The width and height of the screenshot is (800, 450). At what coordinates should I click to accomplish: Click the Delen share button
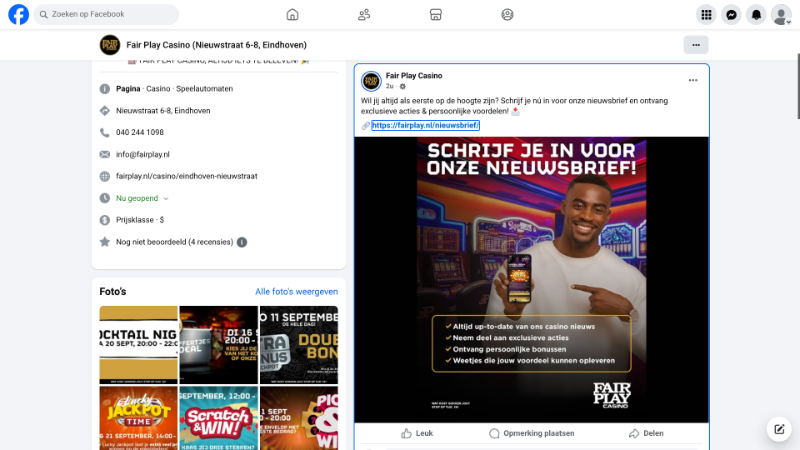click(x=646, y=433)
